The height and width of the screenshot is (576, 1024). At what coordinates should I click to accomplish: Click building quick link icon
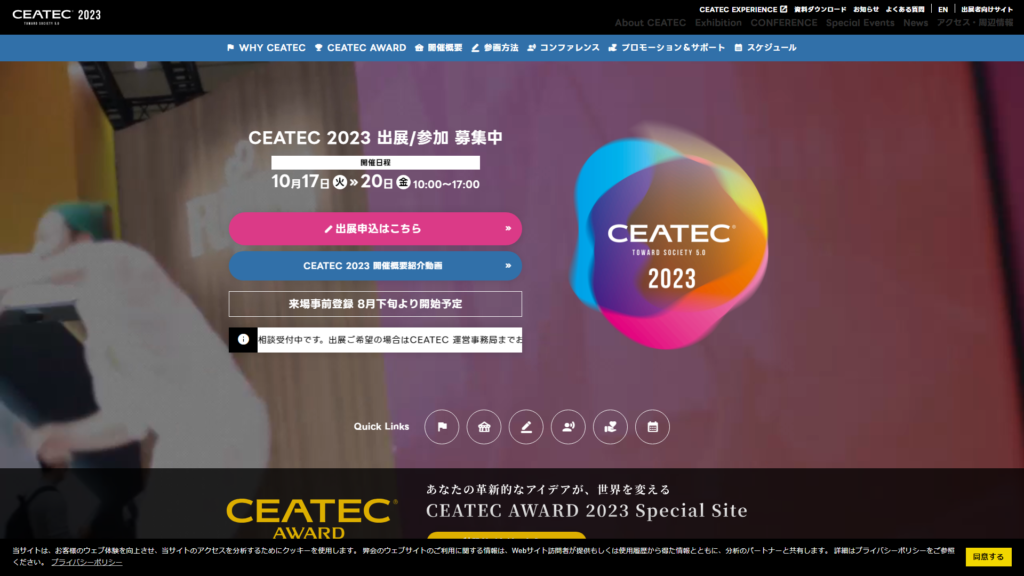[484, 427]
